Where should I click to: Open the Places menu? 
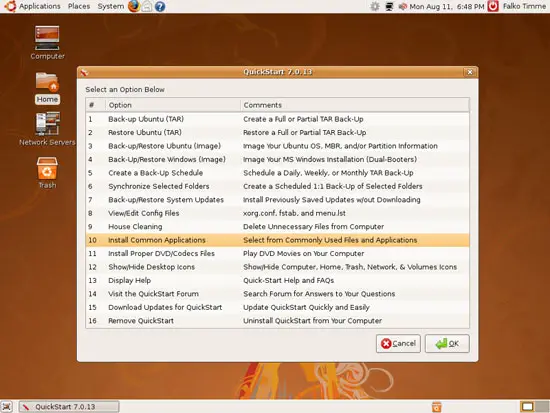click(79, 6)
